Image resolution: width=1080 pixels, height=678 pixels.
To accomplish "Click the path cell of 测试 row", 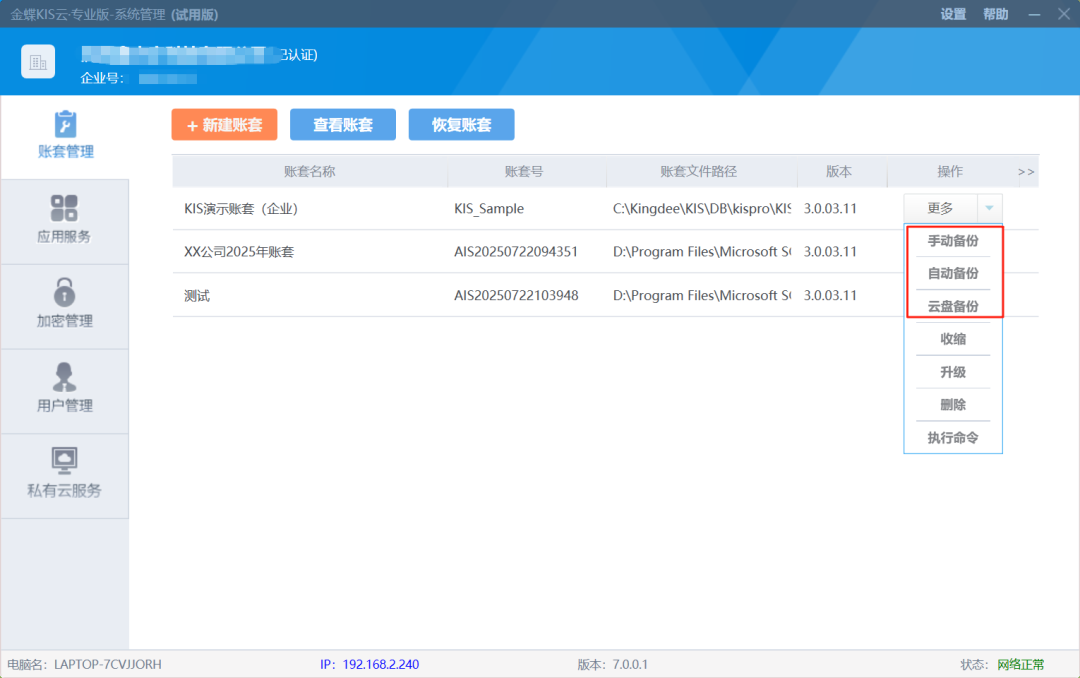I will pyautogui.click(x=702, y=296).
